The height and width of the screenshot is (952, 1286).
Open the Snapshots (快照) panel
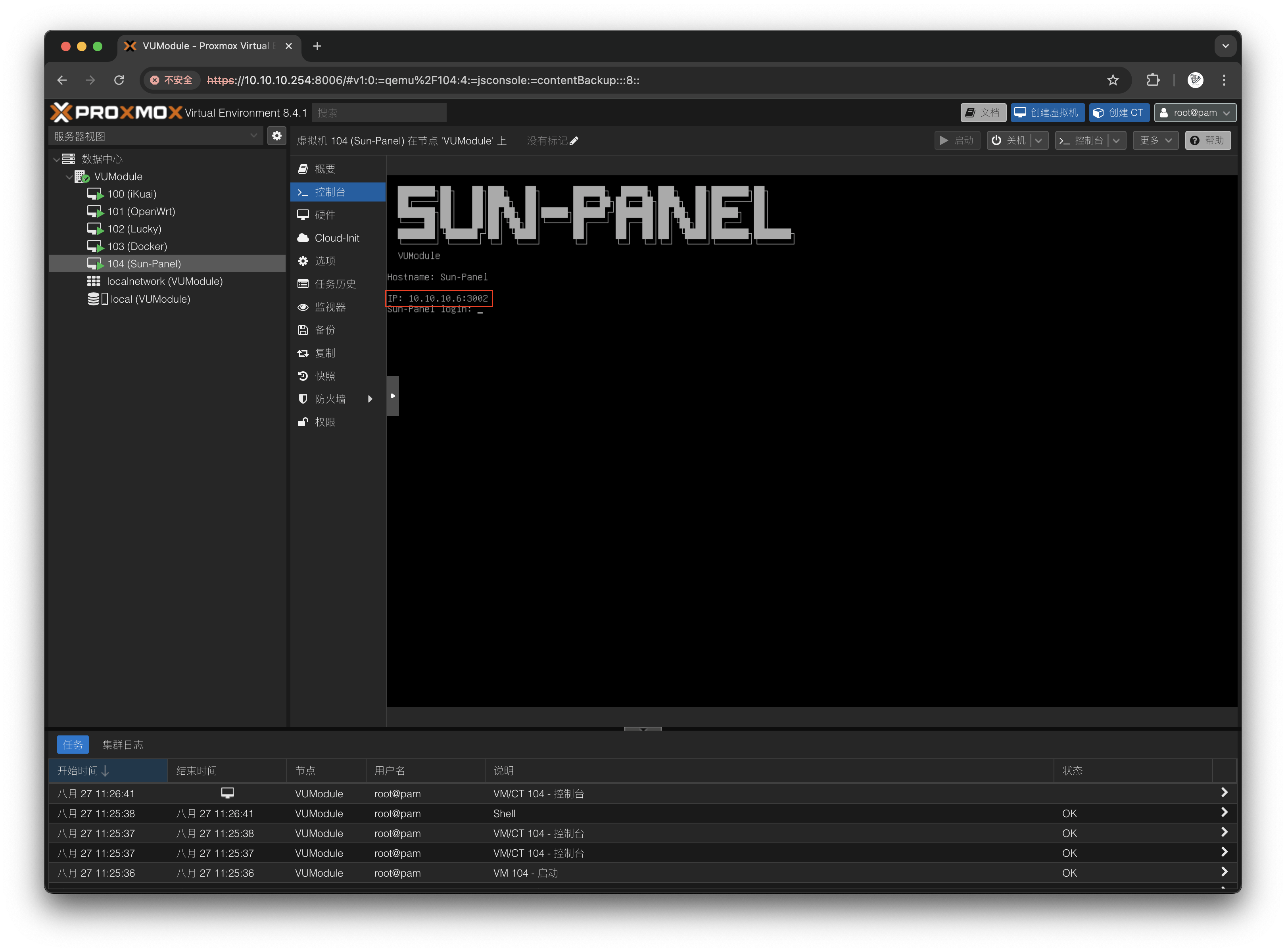tap(325, 376)
